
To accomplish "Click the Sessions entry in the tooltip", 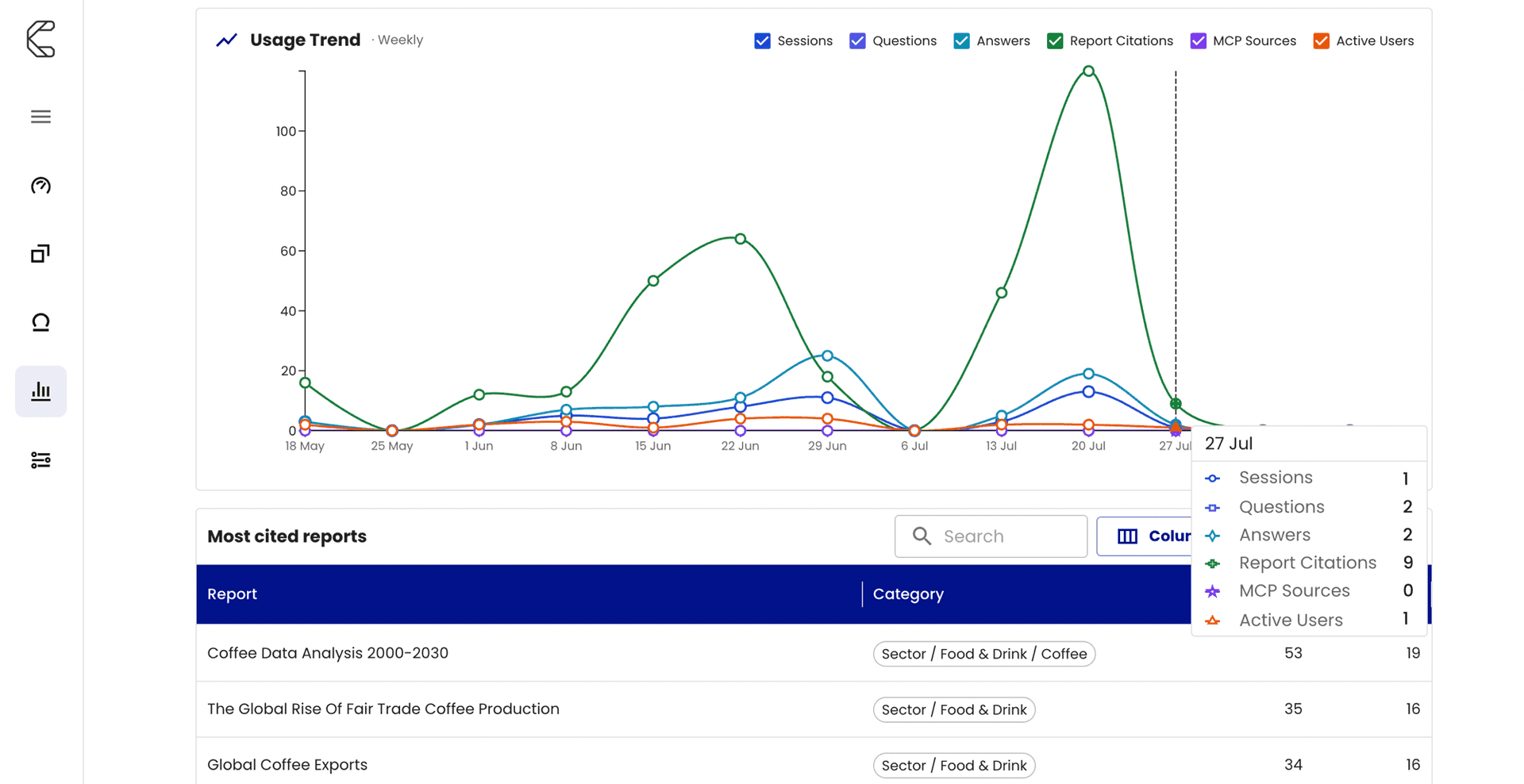I will point(1310,478).
